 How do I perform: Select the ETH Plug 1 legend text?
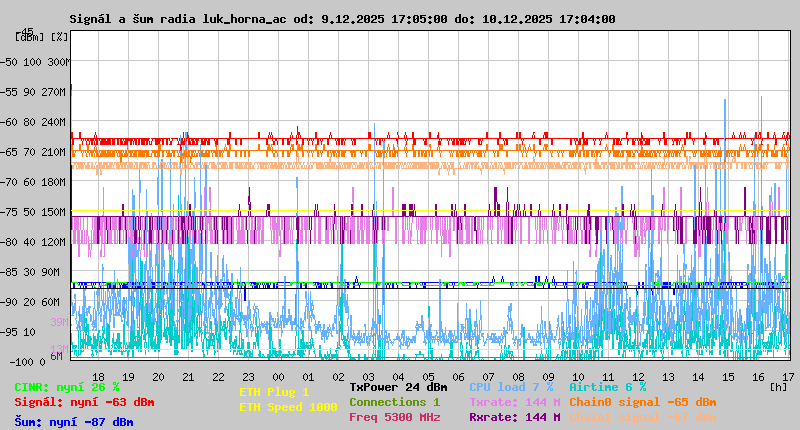pyautogui.click(x=274, y=393)
